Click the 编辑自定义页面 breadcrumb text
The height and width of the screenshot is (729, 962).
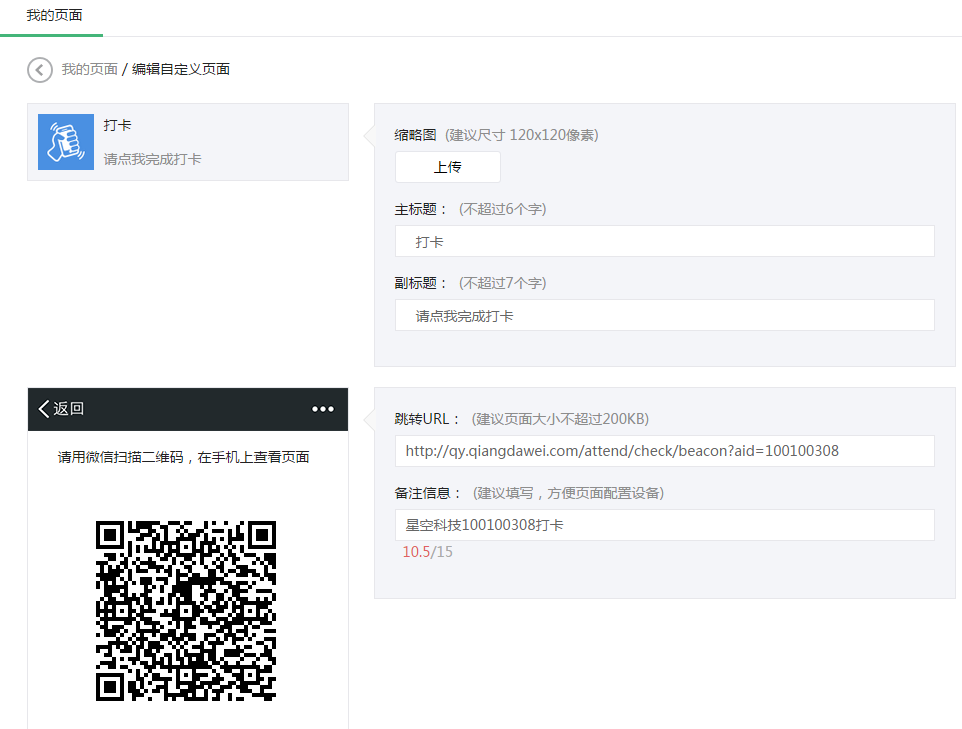pyautogui.click(x=181, y=69)
